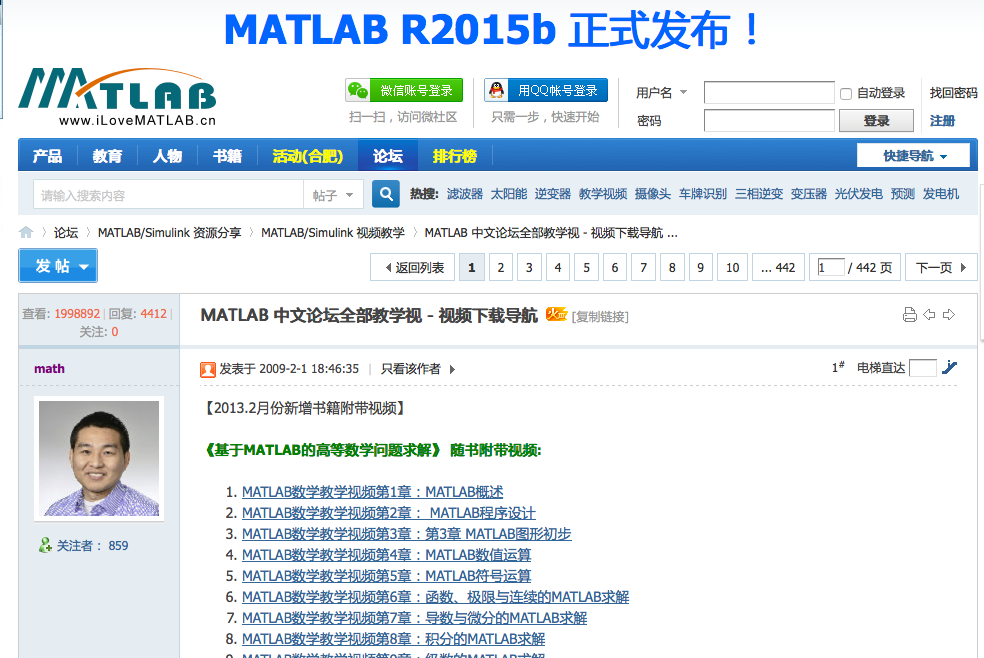Open the 产品 nav tab
Image resolution: width=984 pixels, height=658 pixels.
47,156
